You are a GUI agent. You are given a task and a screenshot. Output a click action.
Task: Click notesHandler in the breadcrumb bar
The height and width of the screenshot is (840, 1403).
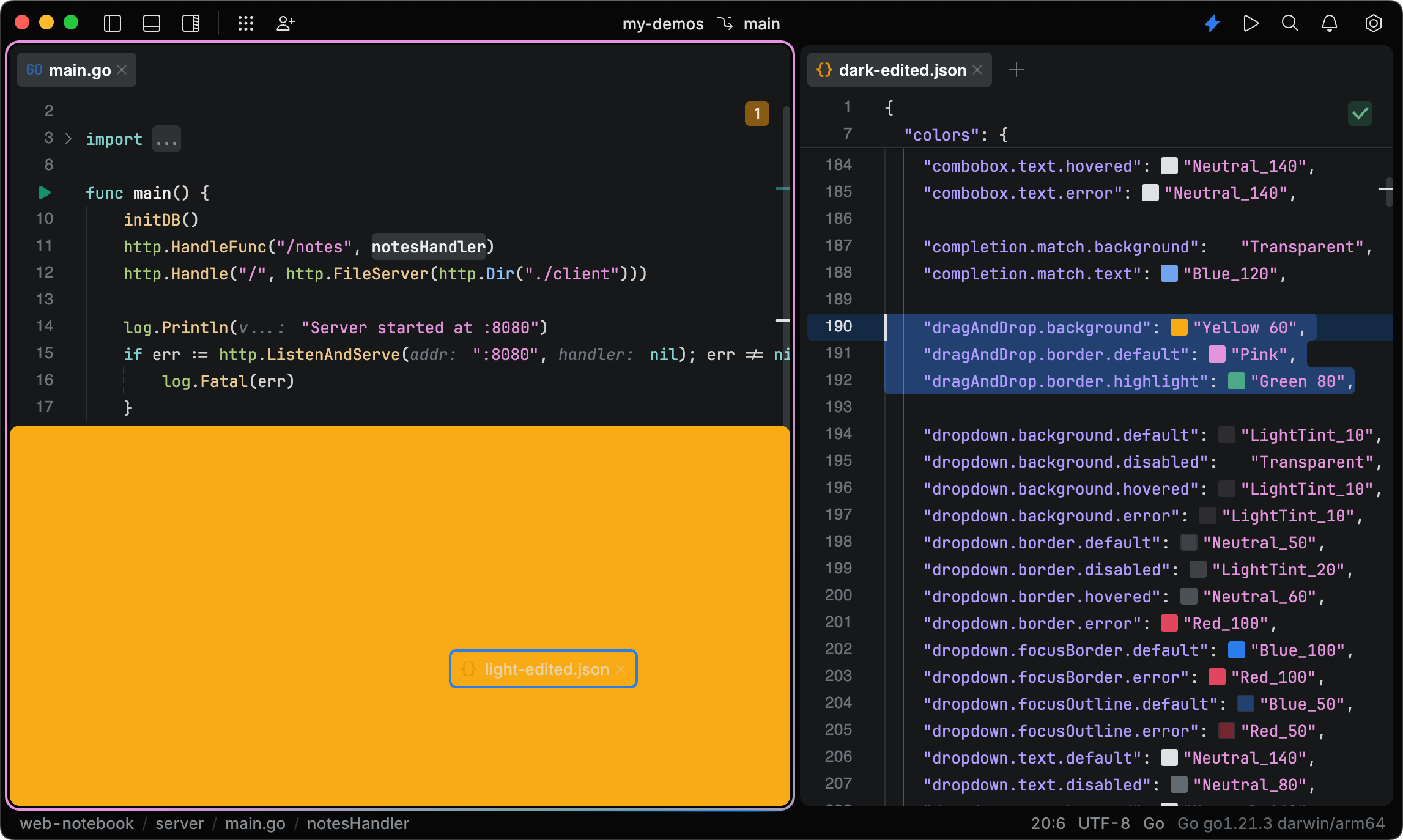358,823
